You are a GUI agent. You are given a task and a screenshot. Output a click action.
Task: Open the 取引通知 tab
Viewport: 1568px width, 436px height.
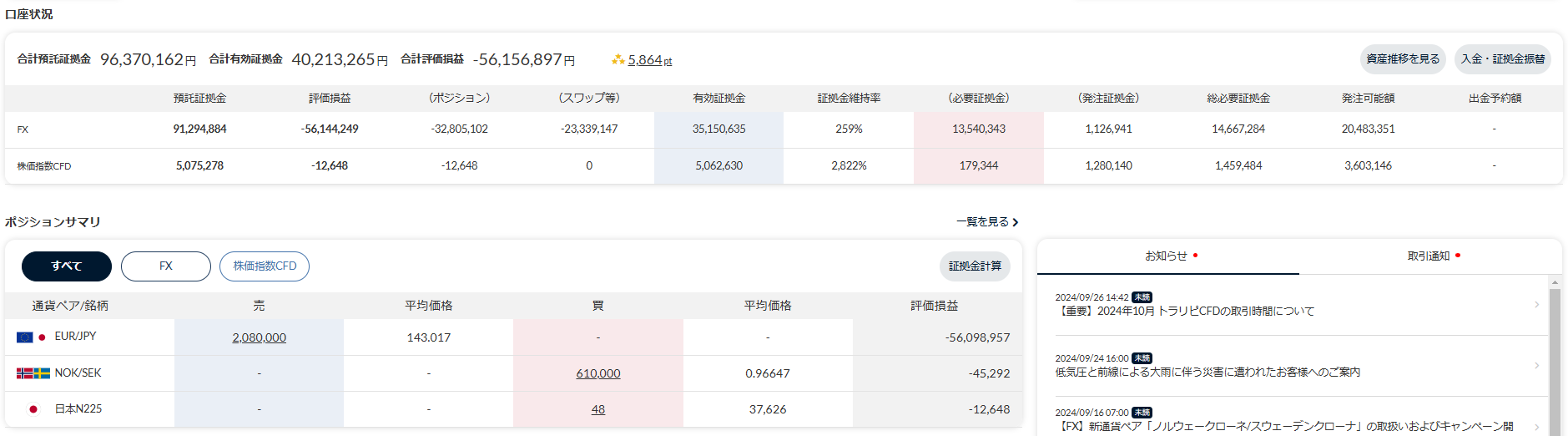tap(1429, 256)
